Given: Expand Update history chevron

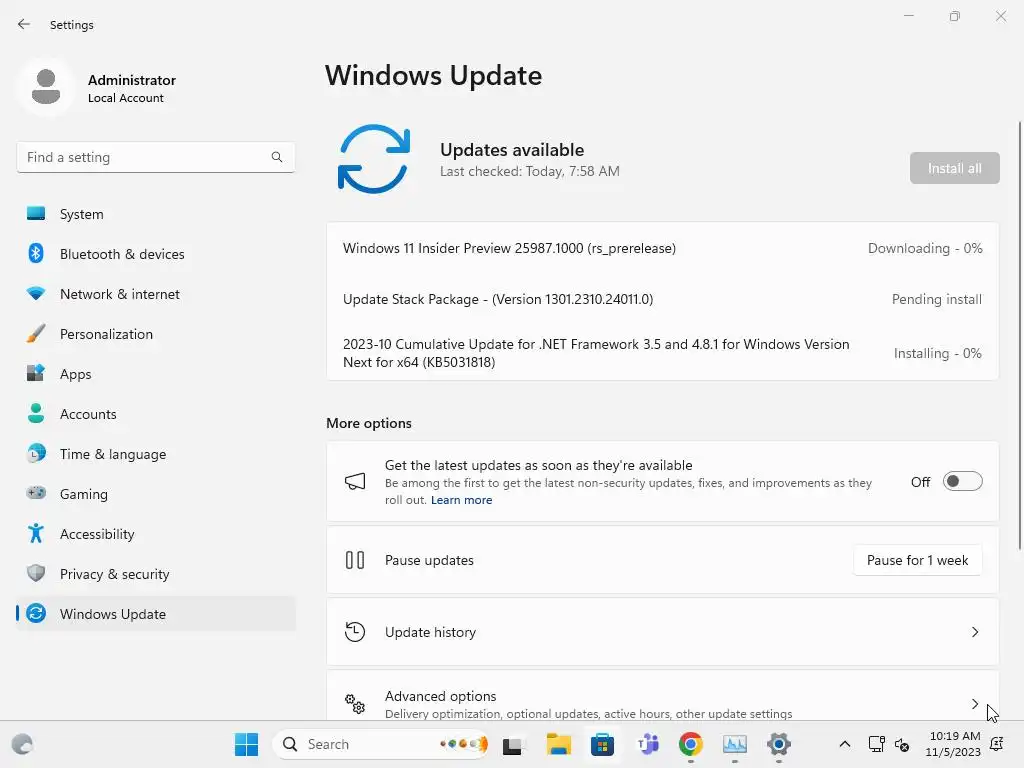Looking at the screenshot, I should pyautogui.click(x=974, y=632).
